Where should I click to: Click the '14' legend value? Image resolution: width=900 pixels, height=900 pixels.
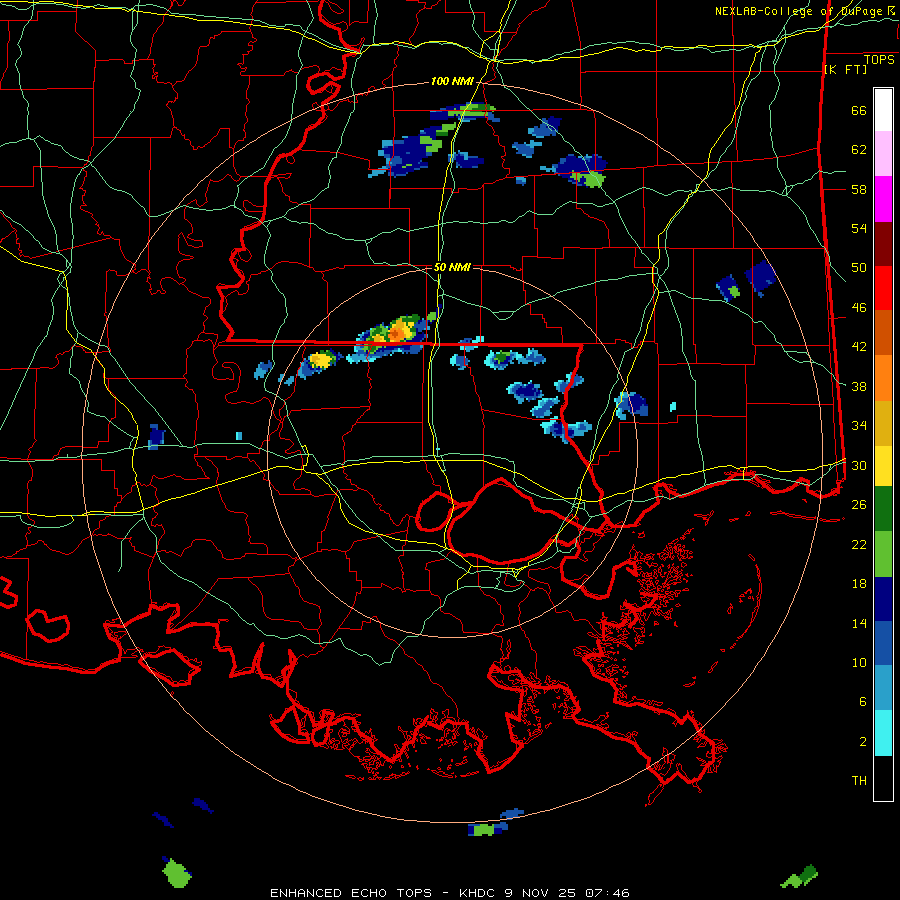[859, 623]
